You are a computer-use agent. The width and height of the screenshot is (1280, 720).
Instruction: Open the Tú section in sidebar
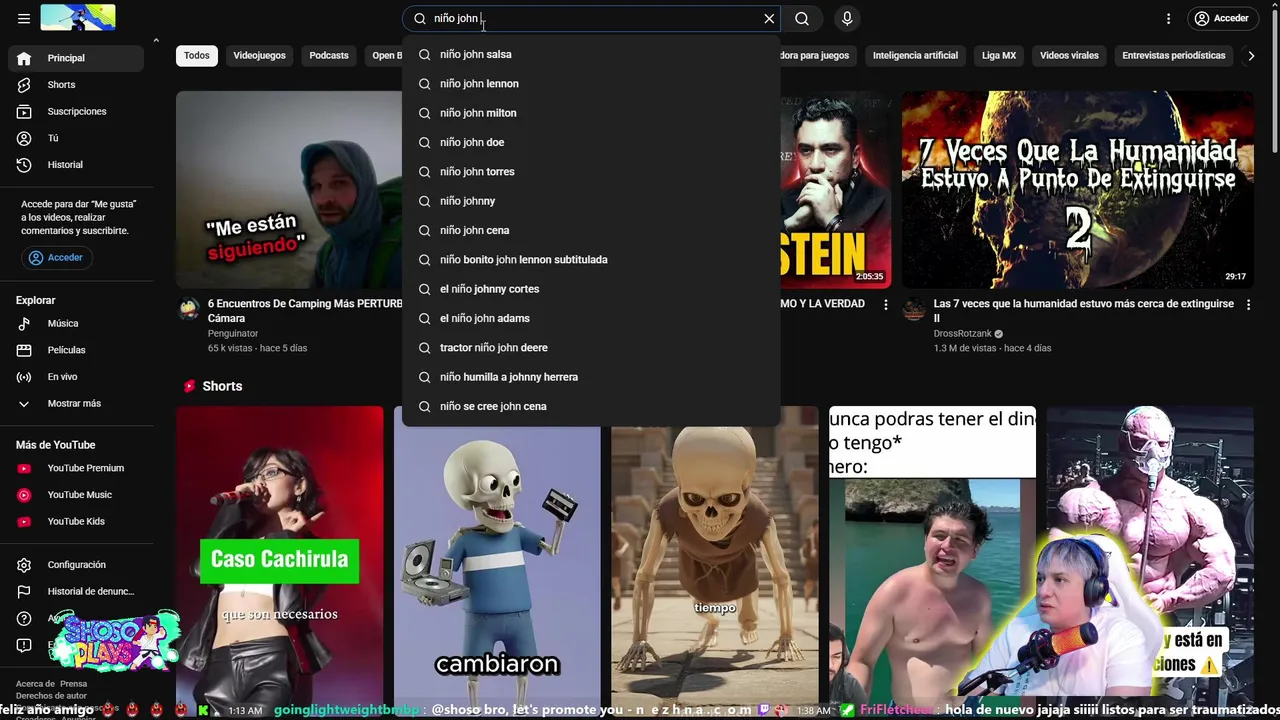(x=76, y=138)
